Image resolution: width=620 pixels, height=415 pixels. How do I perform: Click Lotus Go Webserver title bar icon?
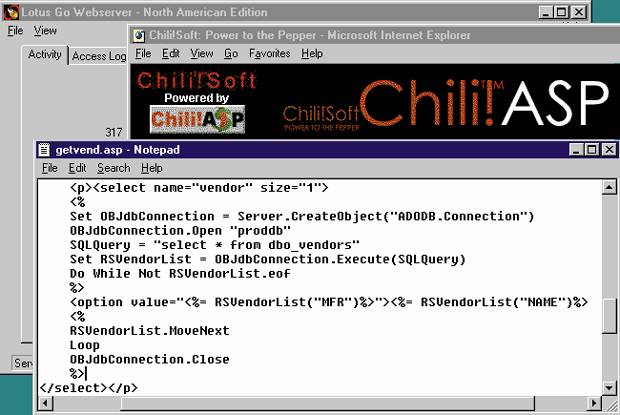(11, 12)
